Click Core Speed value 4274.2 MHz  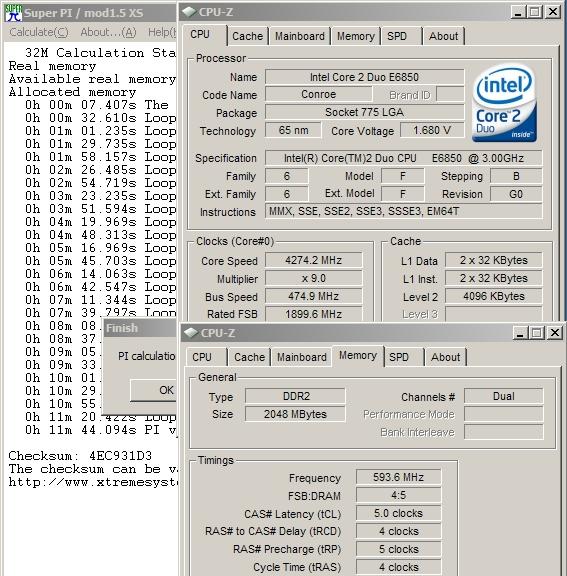point(314,260)
